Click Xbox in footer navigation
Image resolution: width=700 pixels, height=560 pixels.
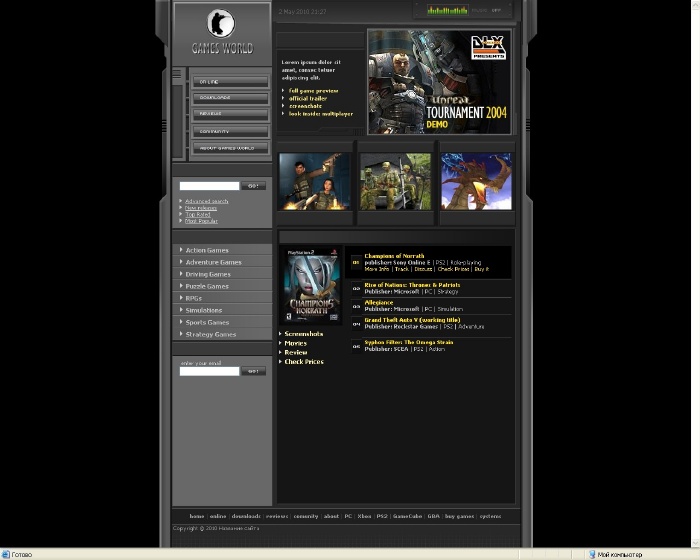(364, 516)
